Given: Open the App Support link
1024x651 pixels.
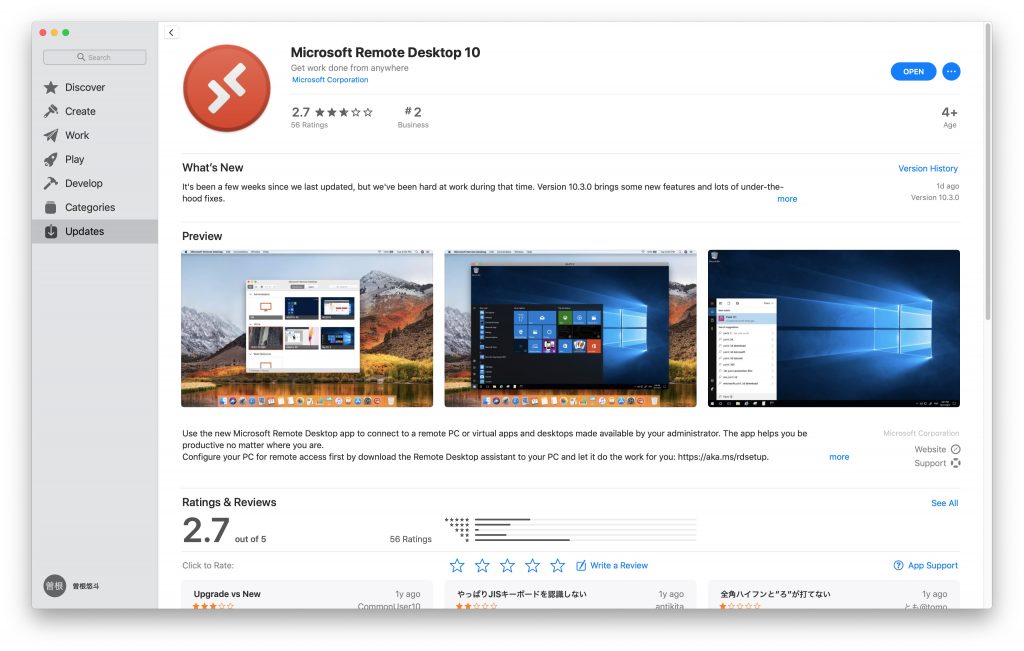Looking at the screenshot, I should coord(933,565).
